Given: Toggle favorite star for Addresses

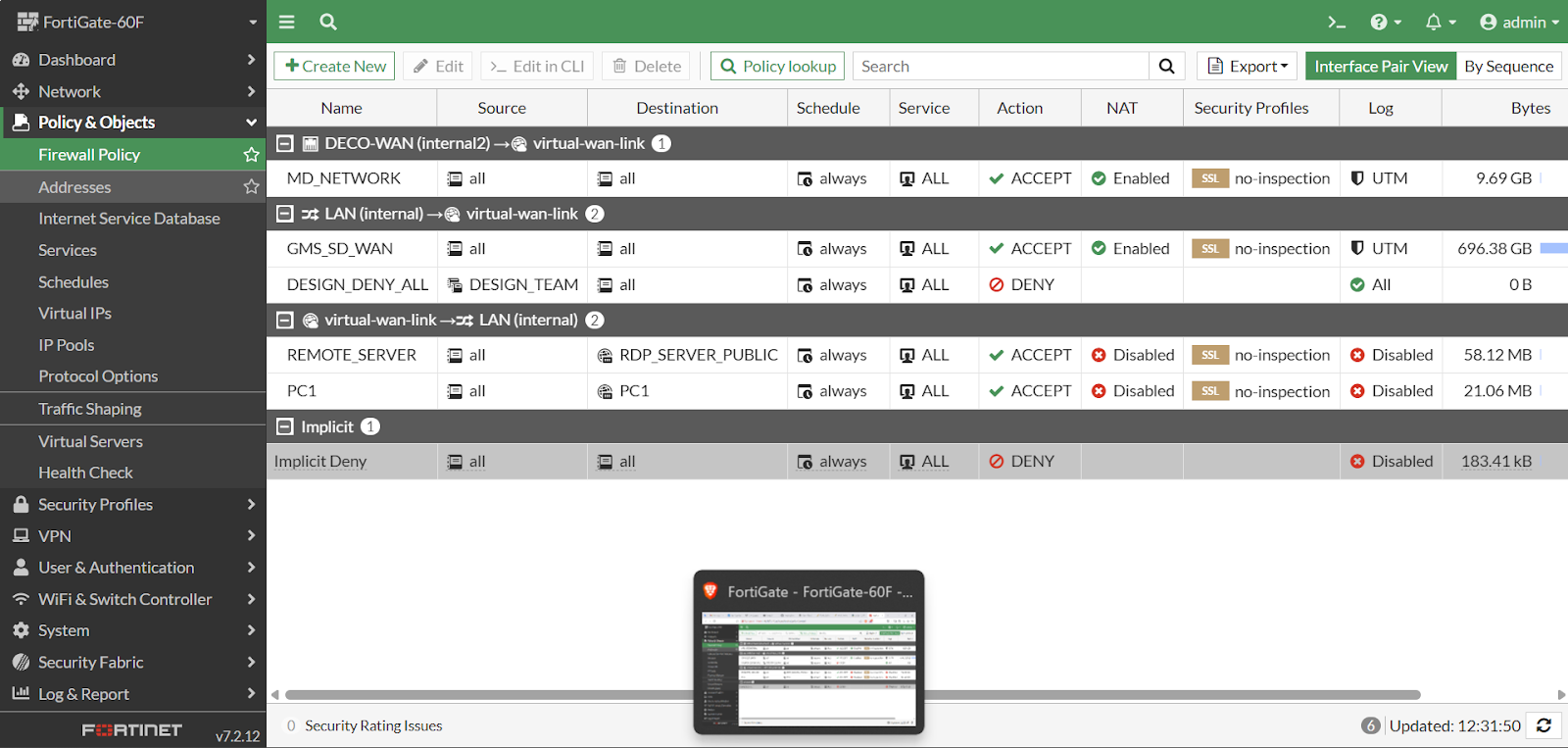Looking at the screenshot, I should point(251,186).
